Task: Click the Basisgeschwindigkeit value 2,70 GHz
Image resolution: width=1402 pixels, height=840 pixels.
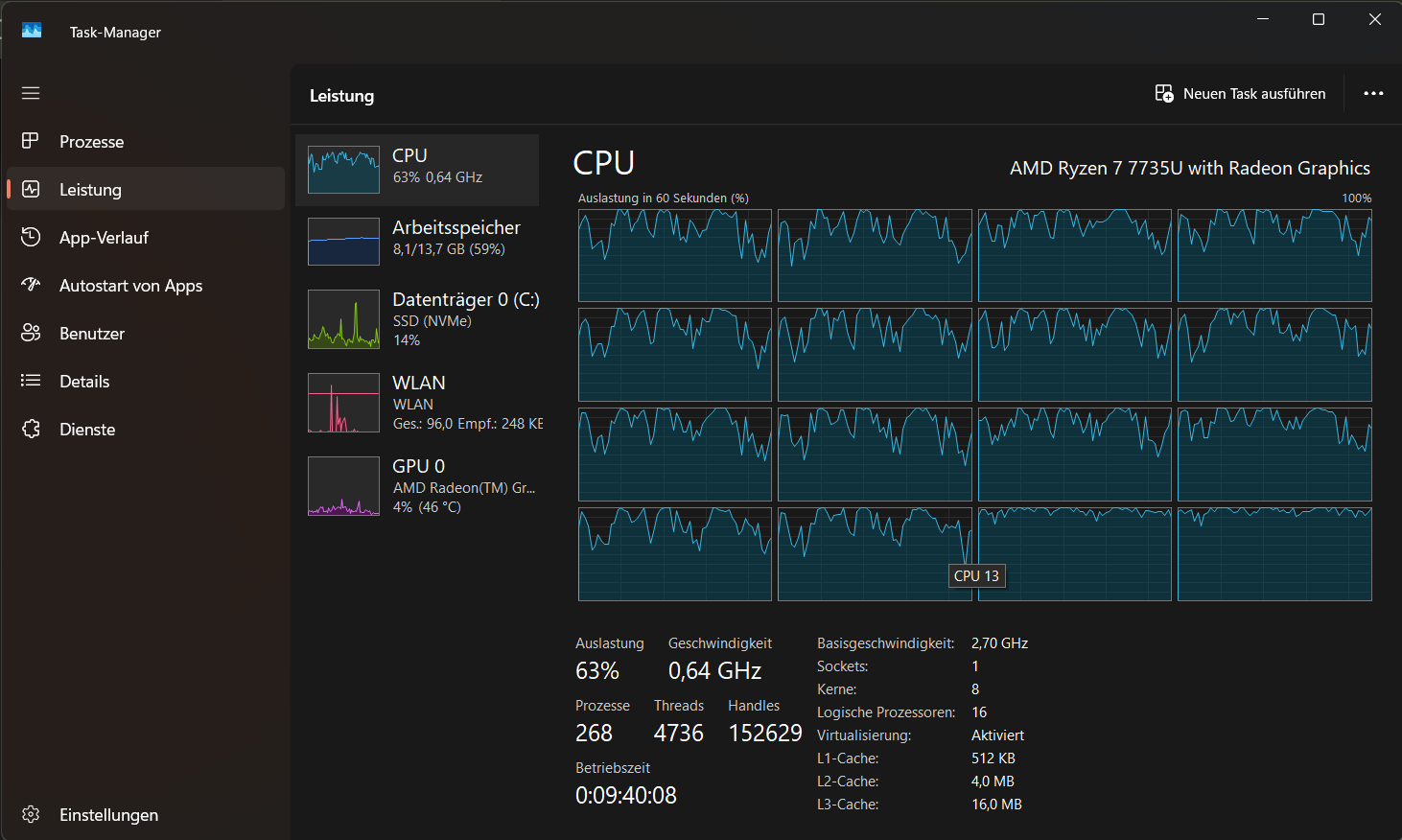Action: click(x=999, y=643)
